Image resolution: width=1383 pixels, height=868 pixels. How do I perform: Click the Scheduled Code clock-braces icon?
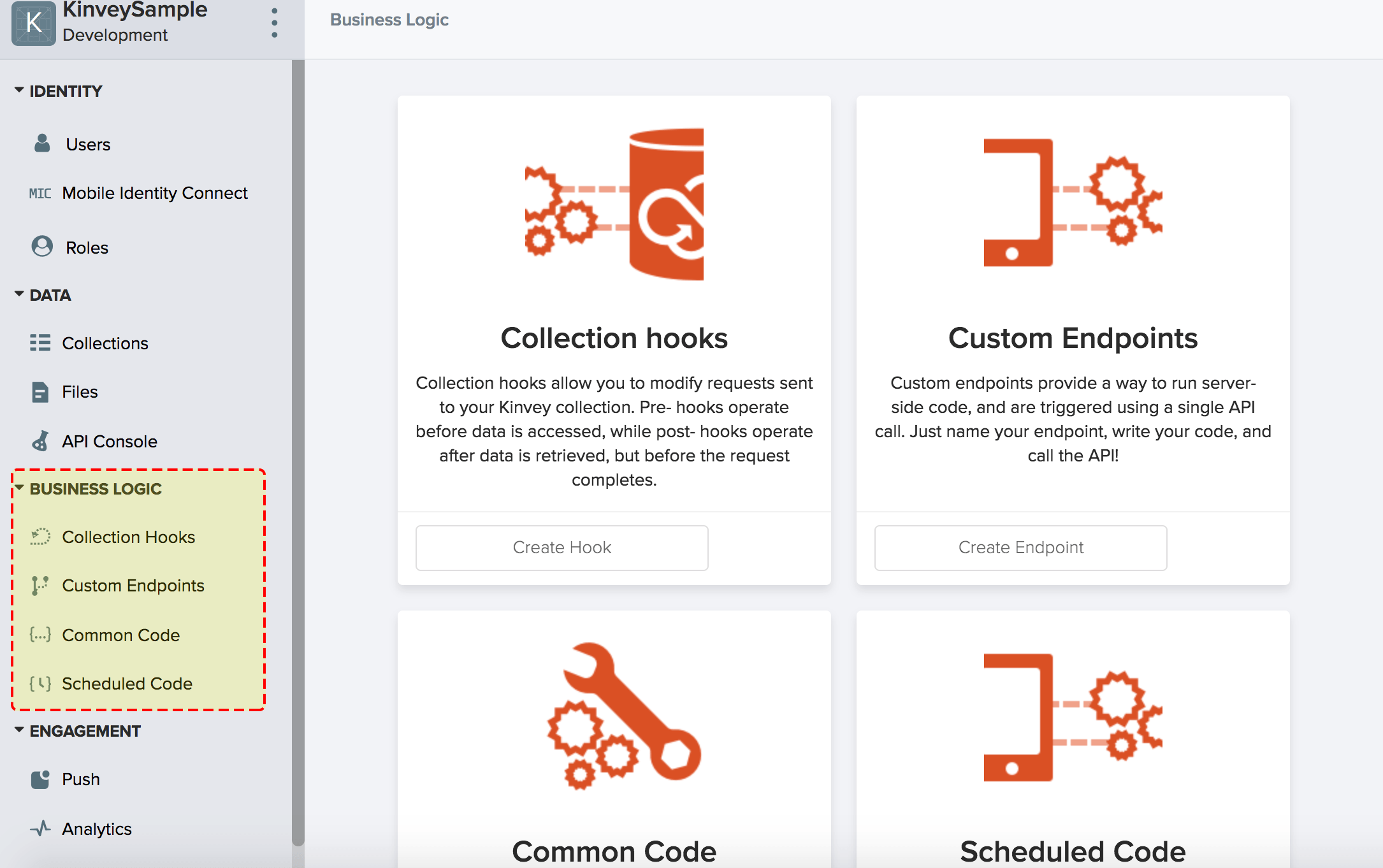[x=40, y=684]
